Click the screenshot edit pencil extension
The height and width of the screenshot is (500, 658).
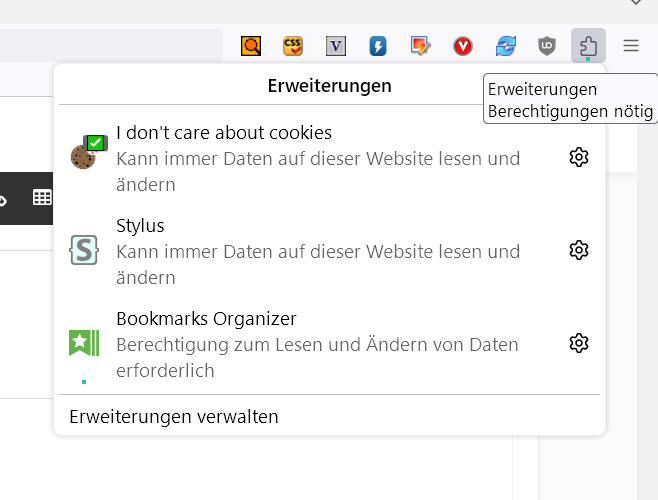tap(420, 46)
